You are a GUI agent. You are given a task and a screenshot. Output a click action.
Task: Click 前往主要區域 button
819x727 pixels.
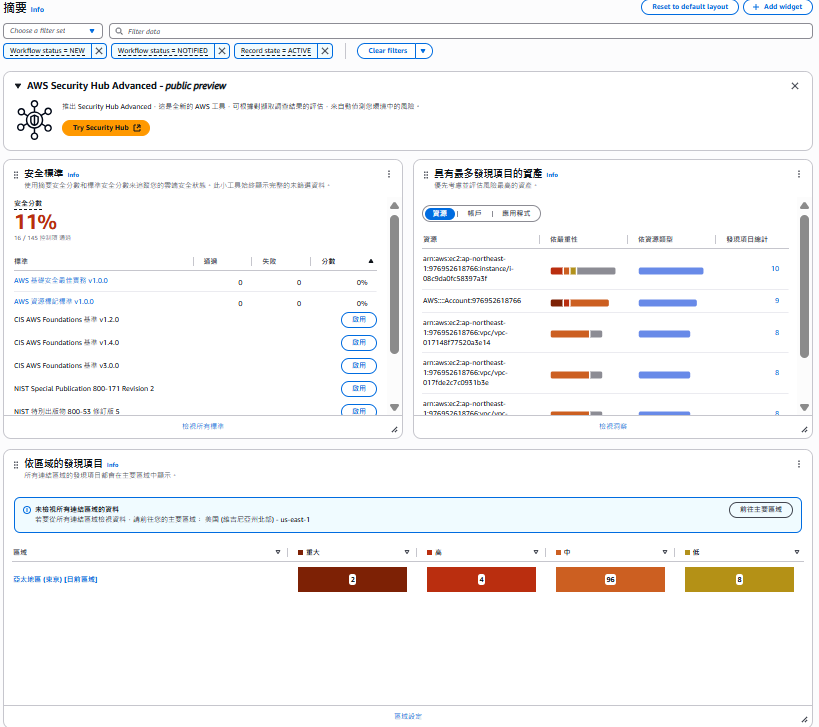point(760,510)
